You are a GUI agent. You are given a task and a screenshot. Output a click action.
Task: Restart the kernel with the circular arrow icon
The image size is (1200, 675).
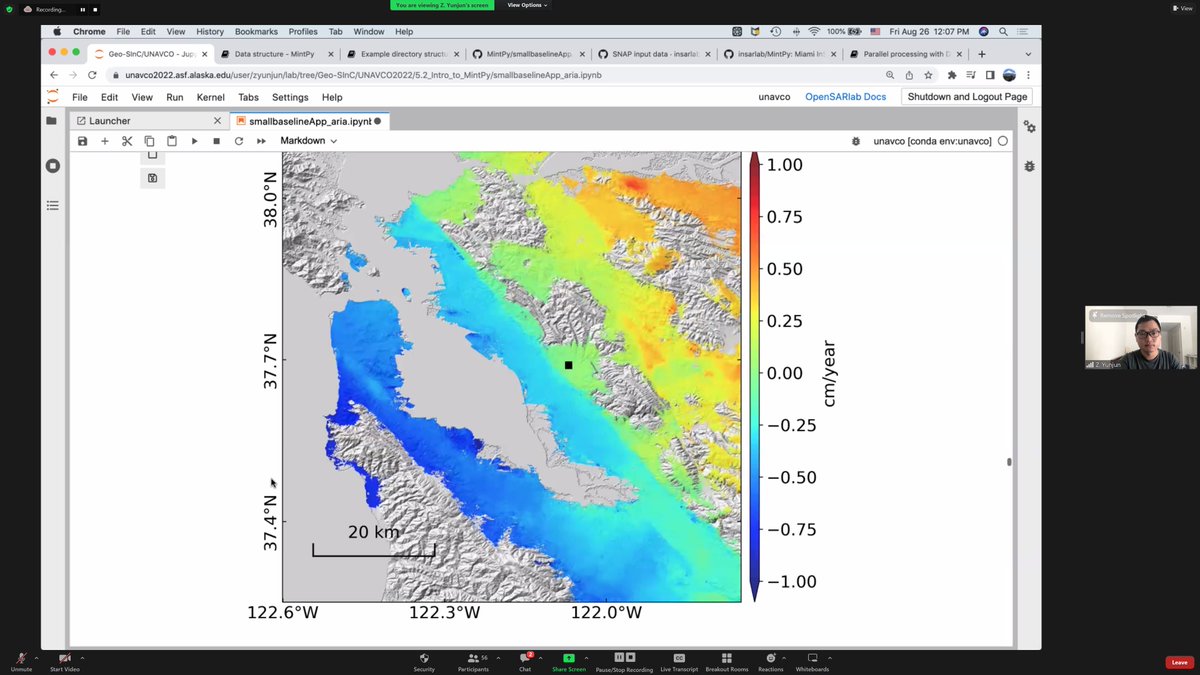coord(239,141)
